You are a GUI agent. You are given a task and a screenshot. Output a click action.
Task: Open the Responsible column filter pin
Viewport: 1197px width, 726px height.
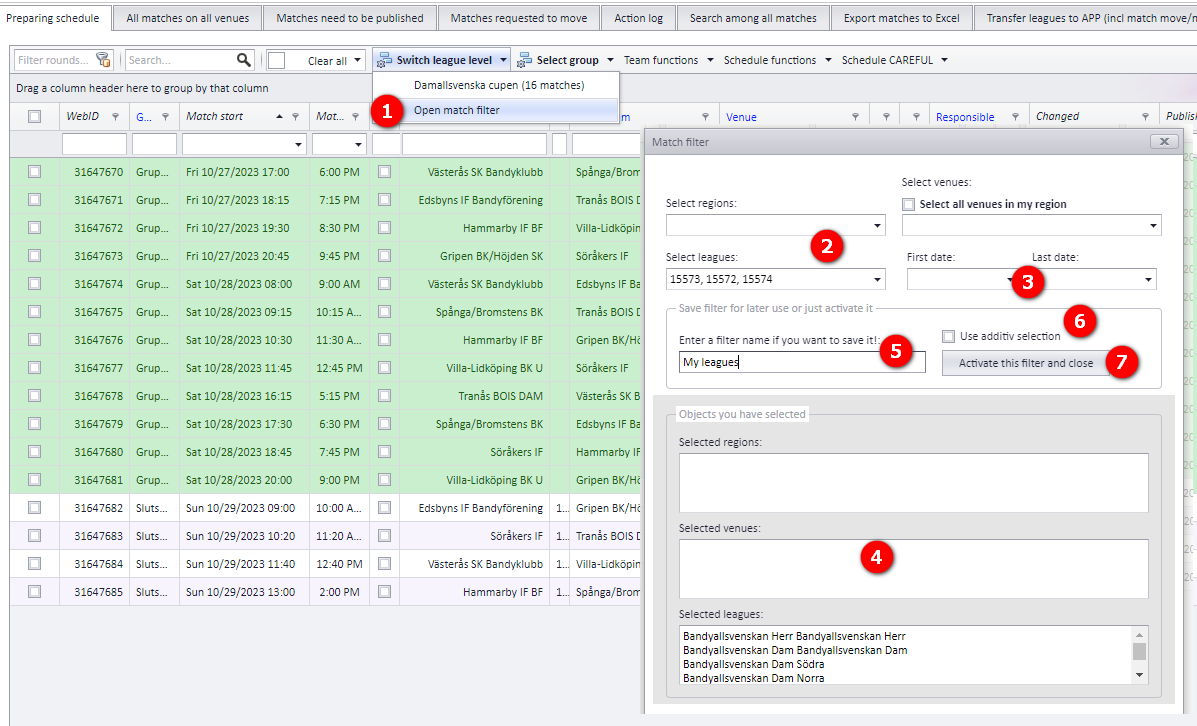pyautogui.click(x=1015, y=117)
